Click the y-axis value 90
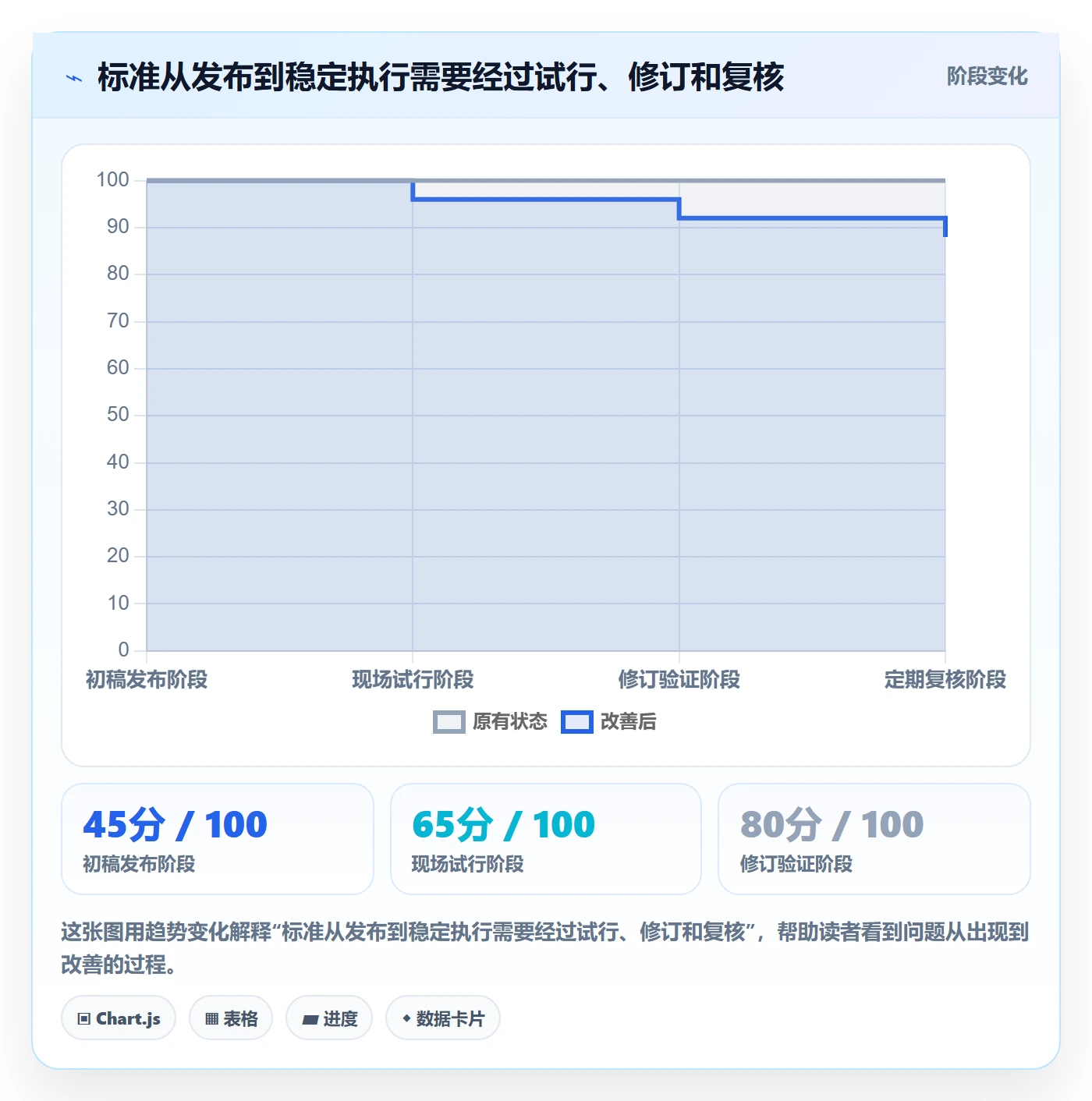 tap(118, 227)
